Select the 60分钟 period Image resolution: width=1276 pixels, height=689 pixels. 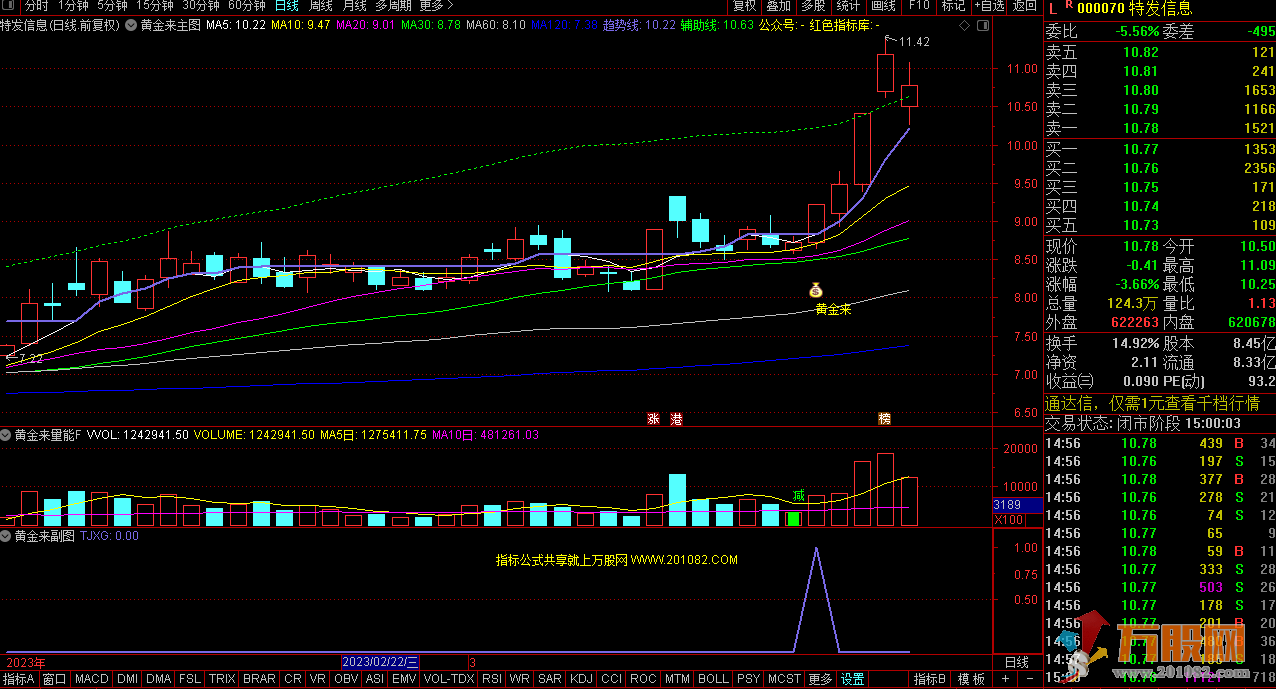click(x=246, y=6)
